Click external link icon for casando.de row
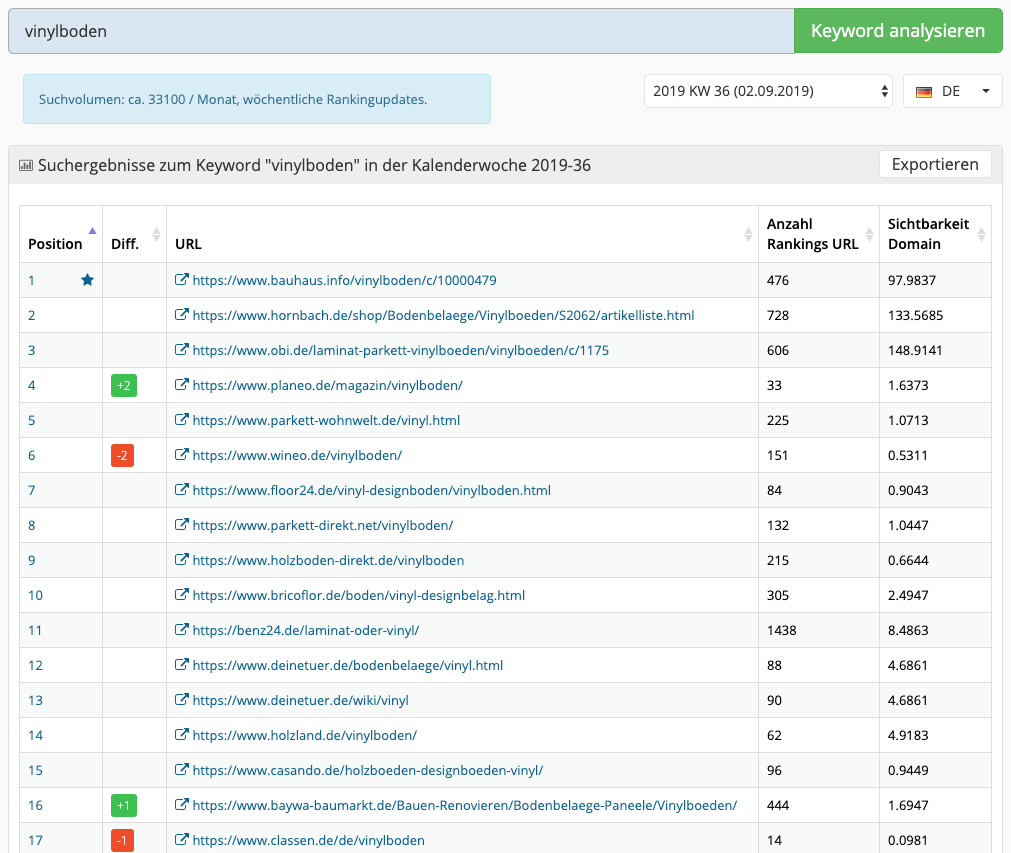The height and width of the screenshot is (853, 1011). 182,769
